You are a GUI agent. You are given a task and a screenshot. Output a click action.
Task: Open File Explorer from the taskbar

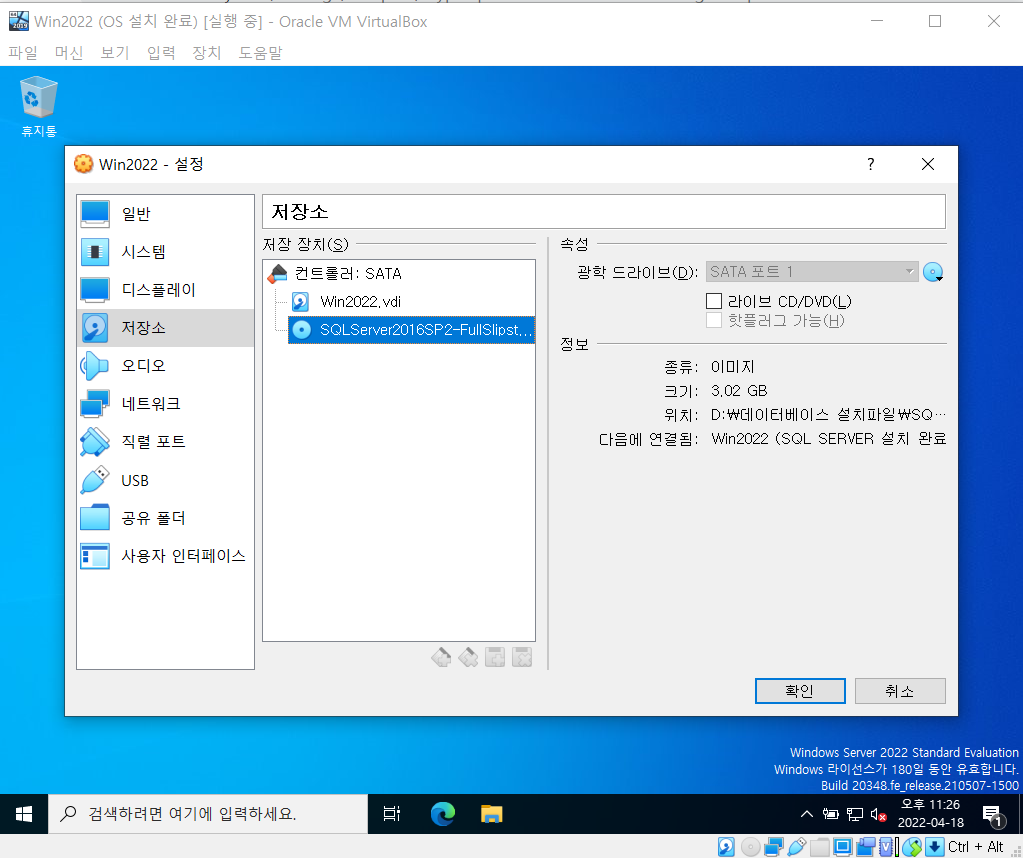pyautogui.click(x=491, y=814)
